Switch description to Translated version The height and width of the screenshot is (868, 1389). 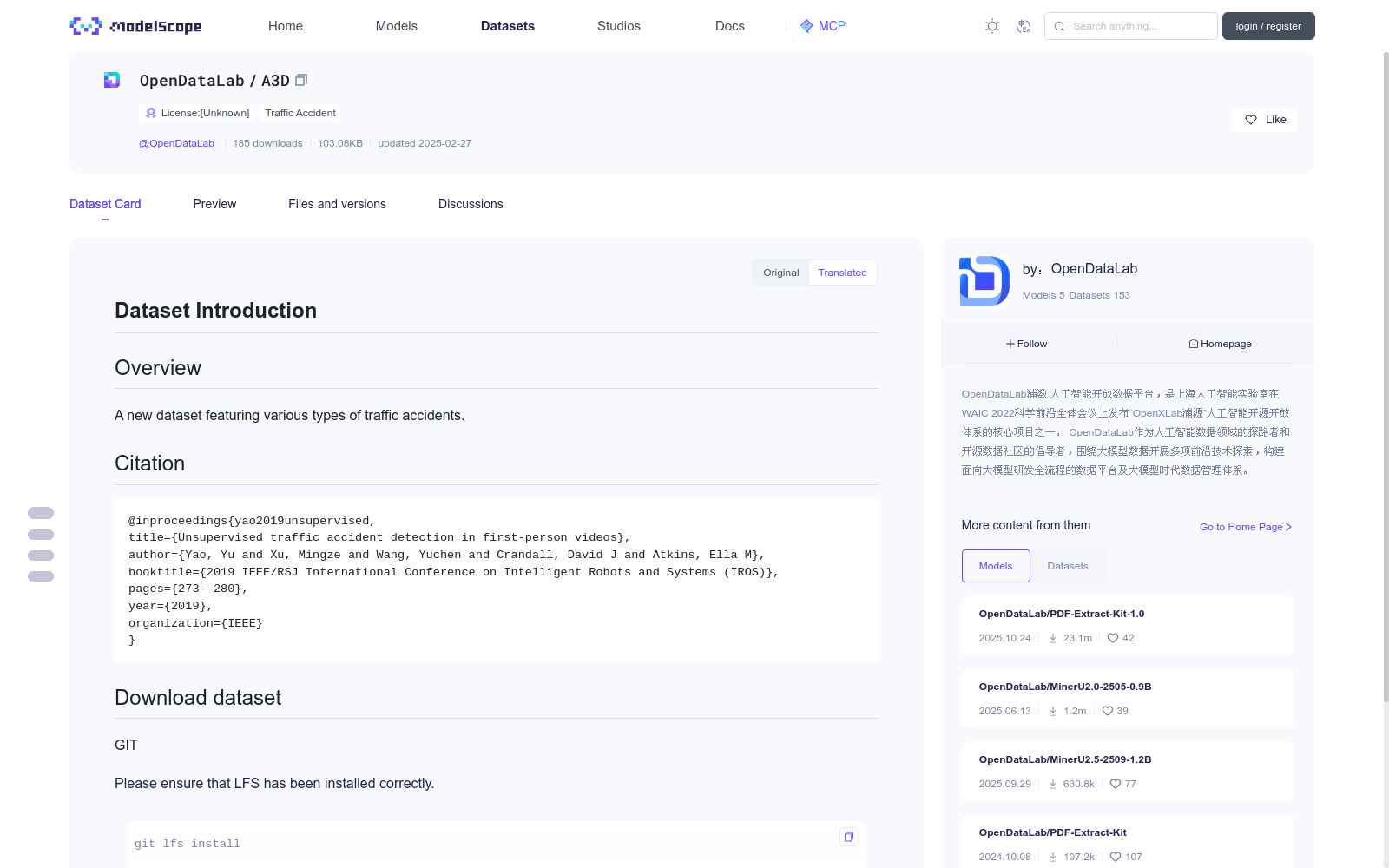tap(842, 273)
